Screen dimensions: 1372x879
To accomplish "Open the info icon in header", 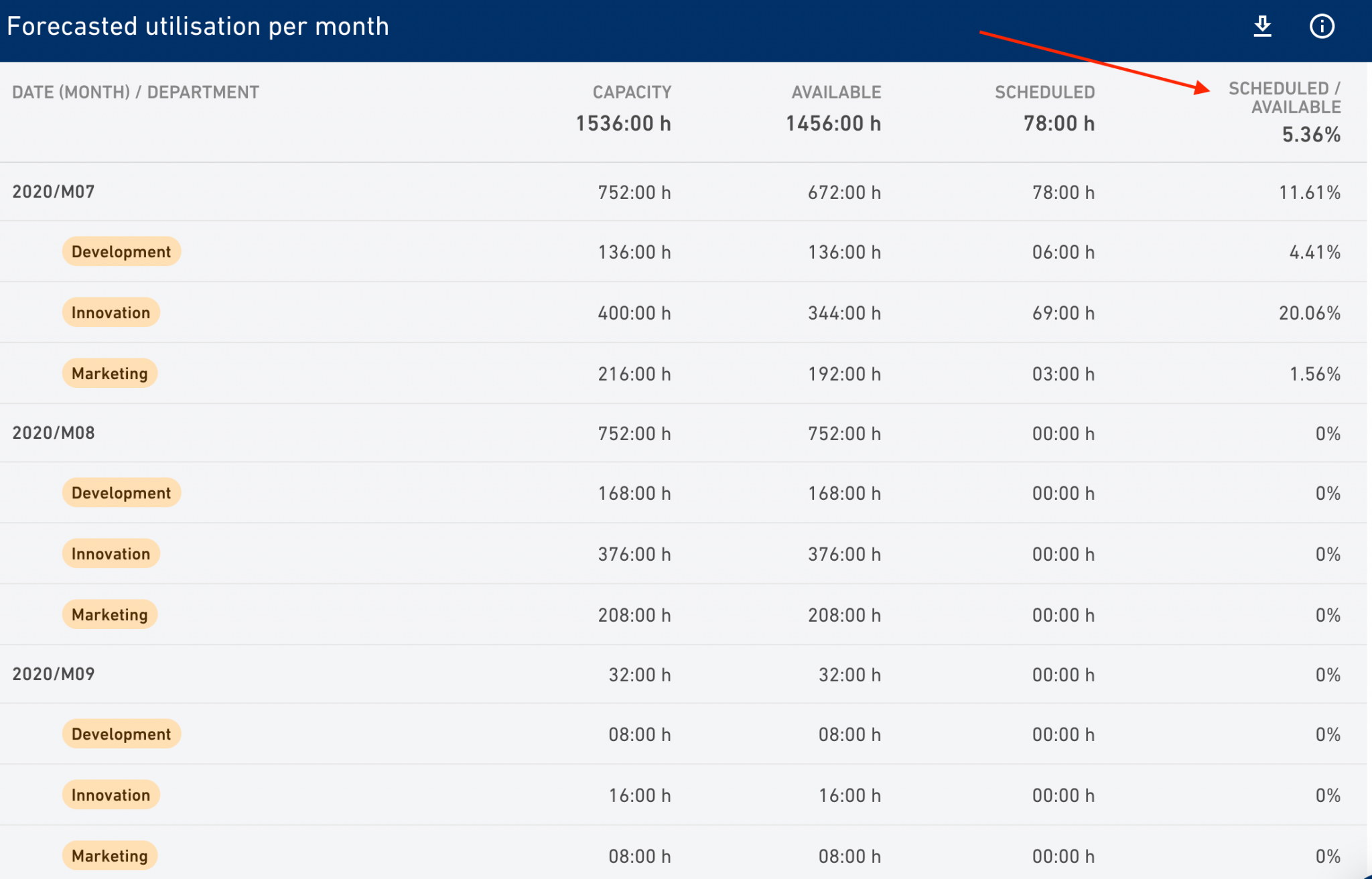I will [1322, 26].
